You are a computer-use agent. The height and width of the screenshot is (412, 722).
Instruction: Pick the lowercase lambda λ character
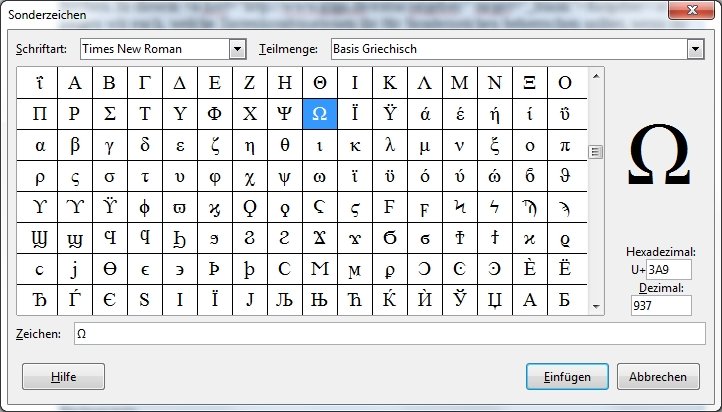pos(389,145)
